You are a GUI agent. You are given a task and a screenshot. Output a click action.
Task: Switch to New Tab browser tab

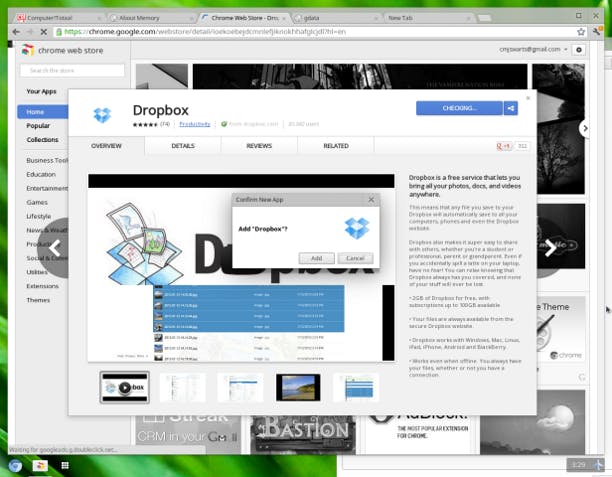tap(428, 18)
